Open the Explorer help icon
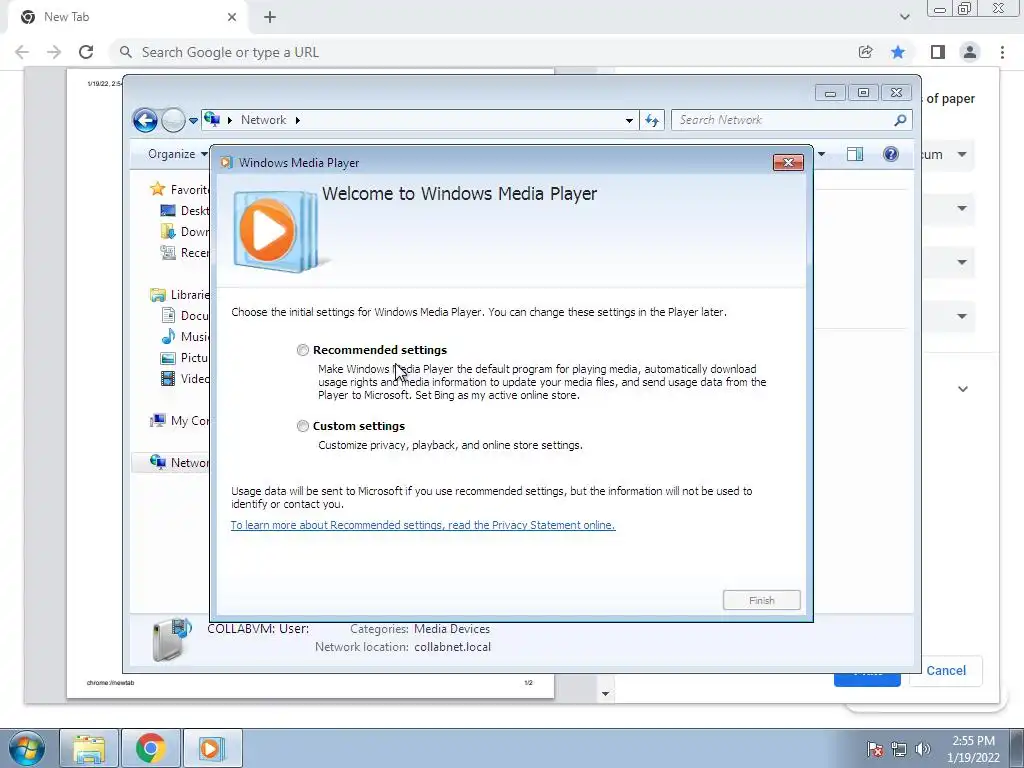Viewport: 1024px width, 768px height. (891, 154)
